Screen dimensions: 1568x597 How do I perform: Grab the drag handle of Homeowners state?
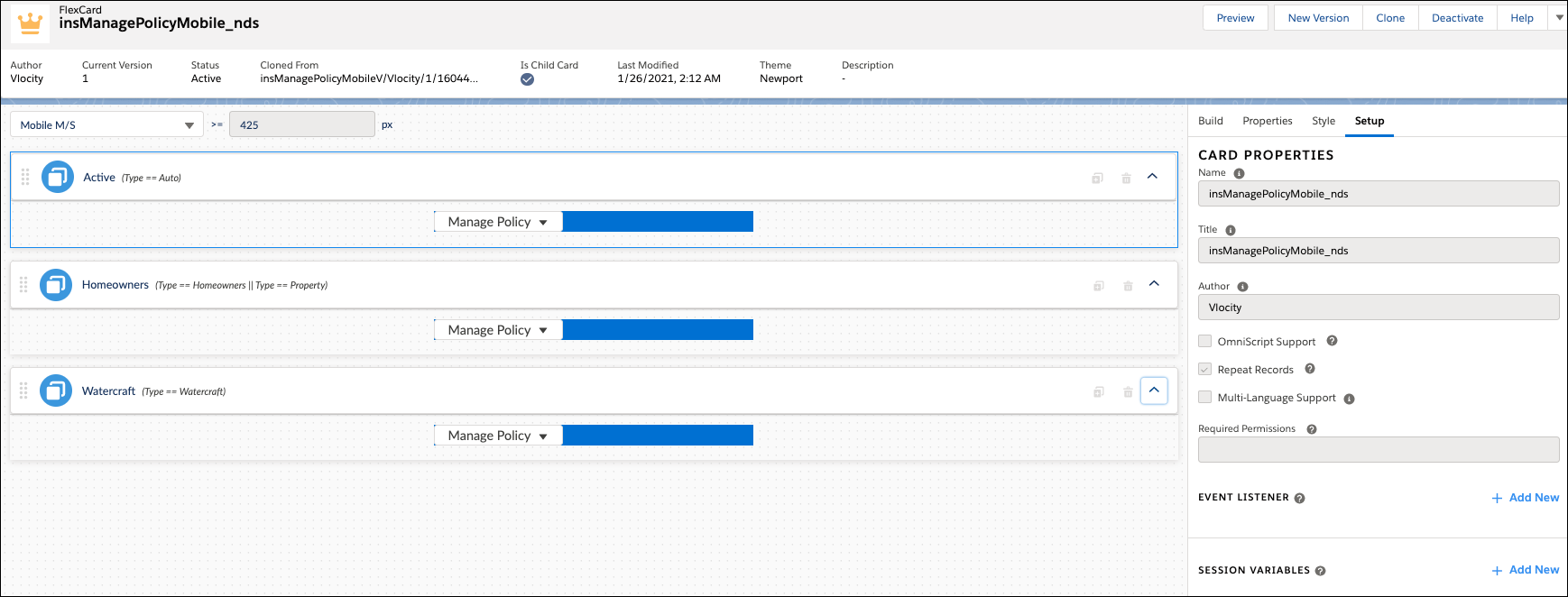point(23,285)
